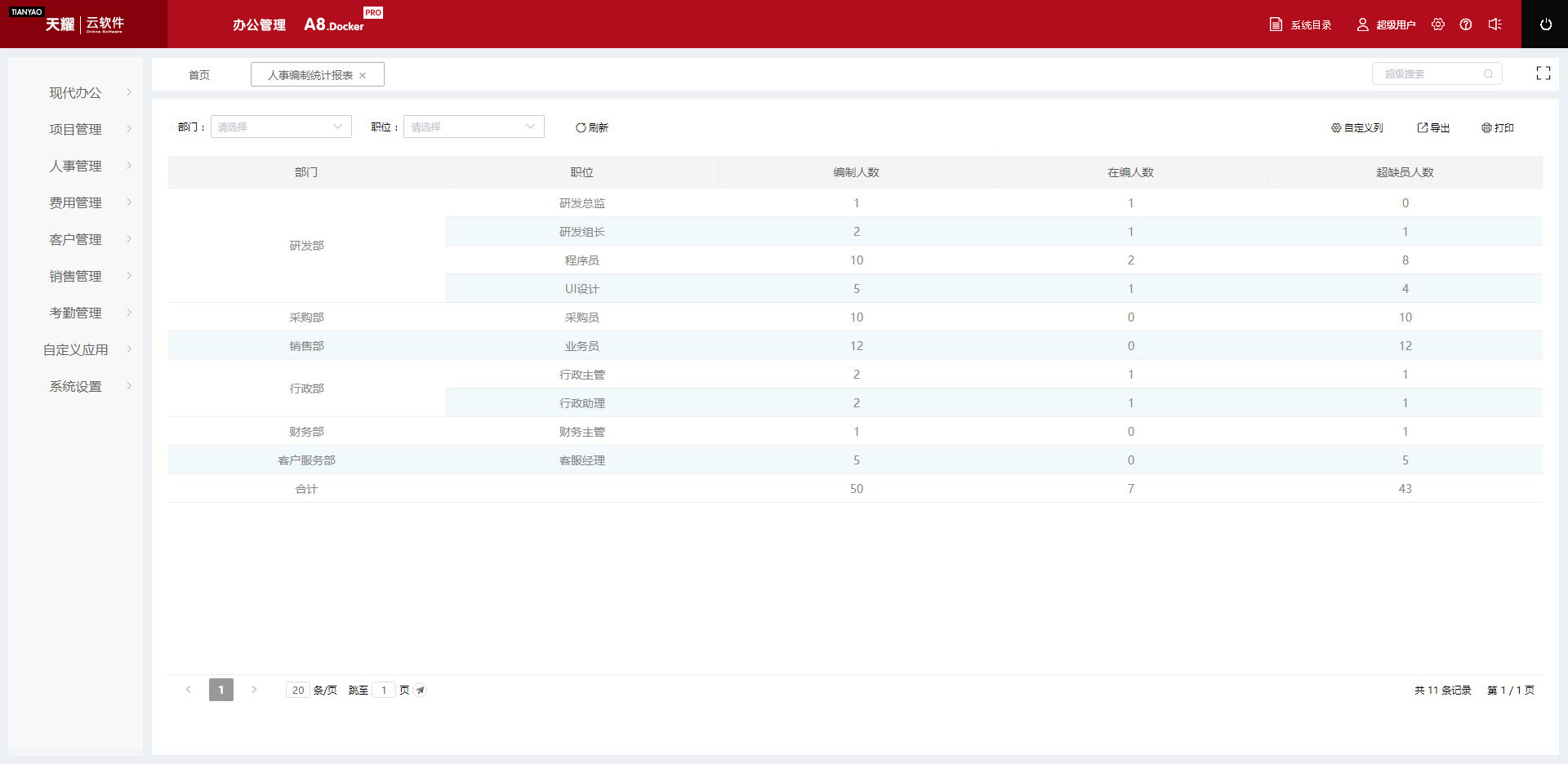Screen dimensions: 1568x764
Task: Expand 系统设置 sidebar menu
Action: (x=76, y=386)
